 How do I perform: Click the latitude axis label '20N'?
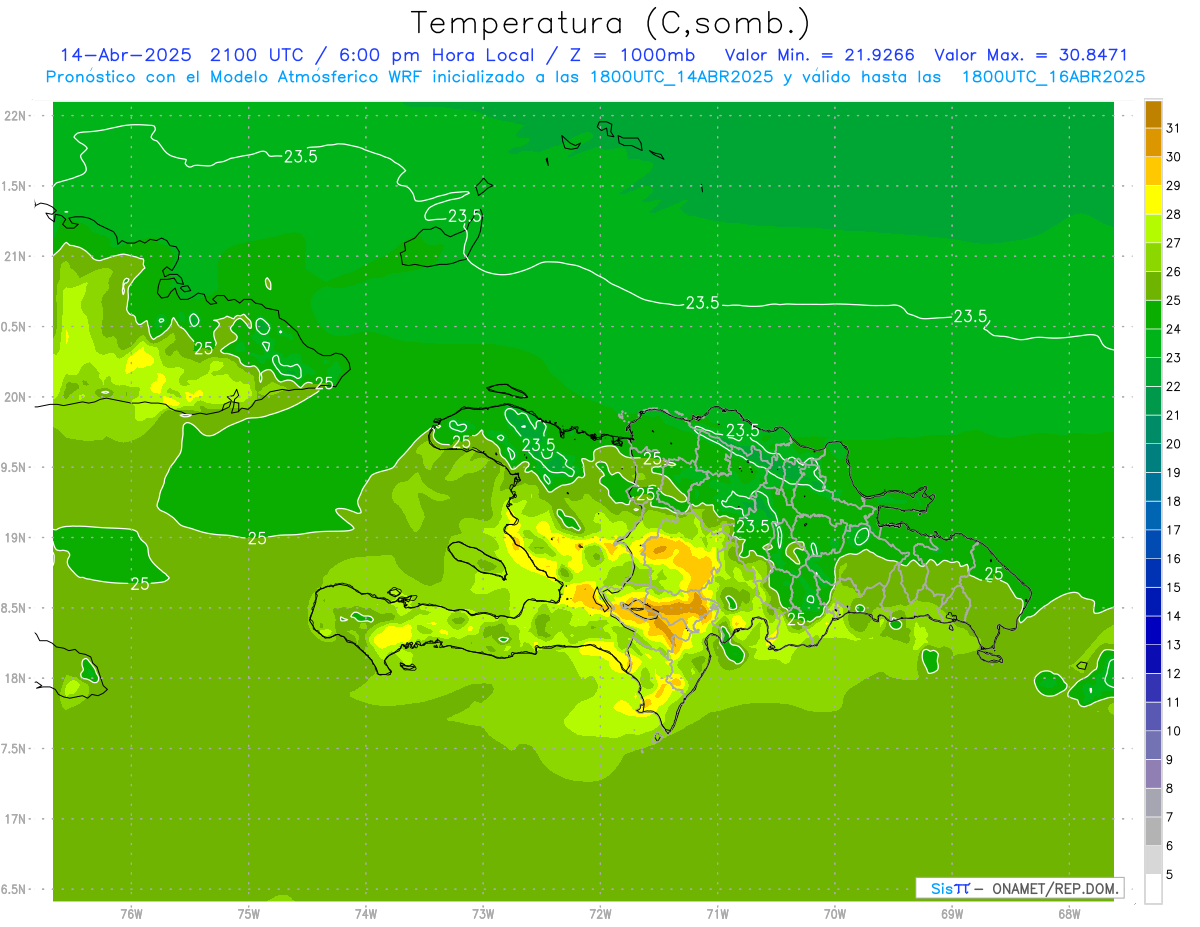point(16,397)
